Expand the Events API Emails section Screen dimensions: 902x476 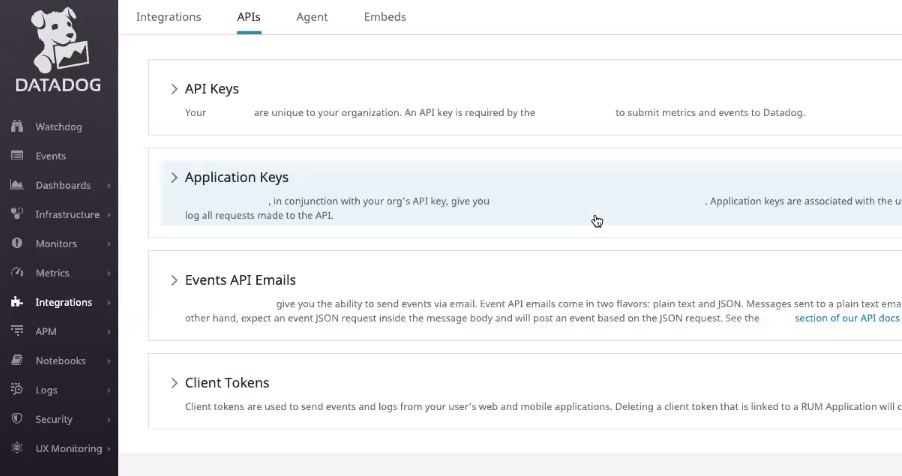point(174,280)
